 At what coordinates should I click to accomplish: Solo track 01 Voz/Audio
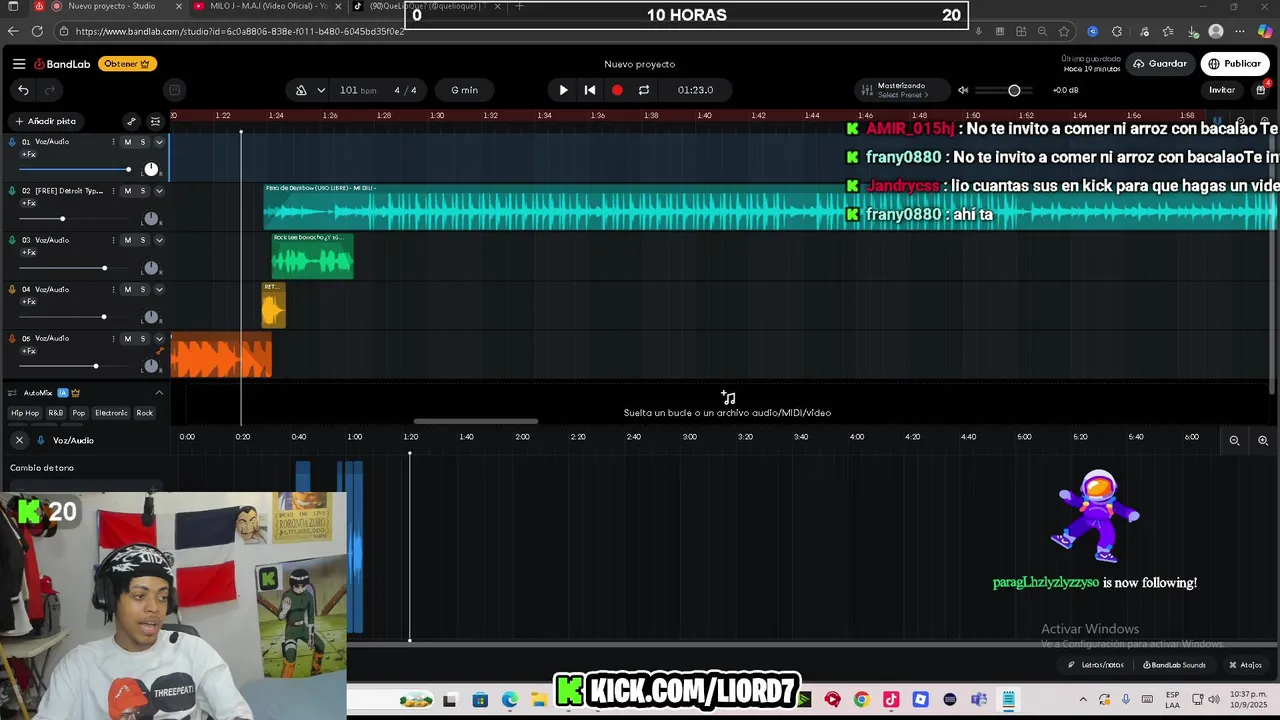pyautogui.click(x=142, y=142)
